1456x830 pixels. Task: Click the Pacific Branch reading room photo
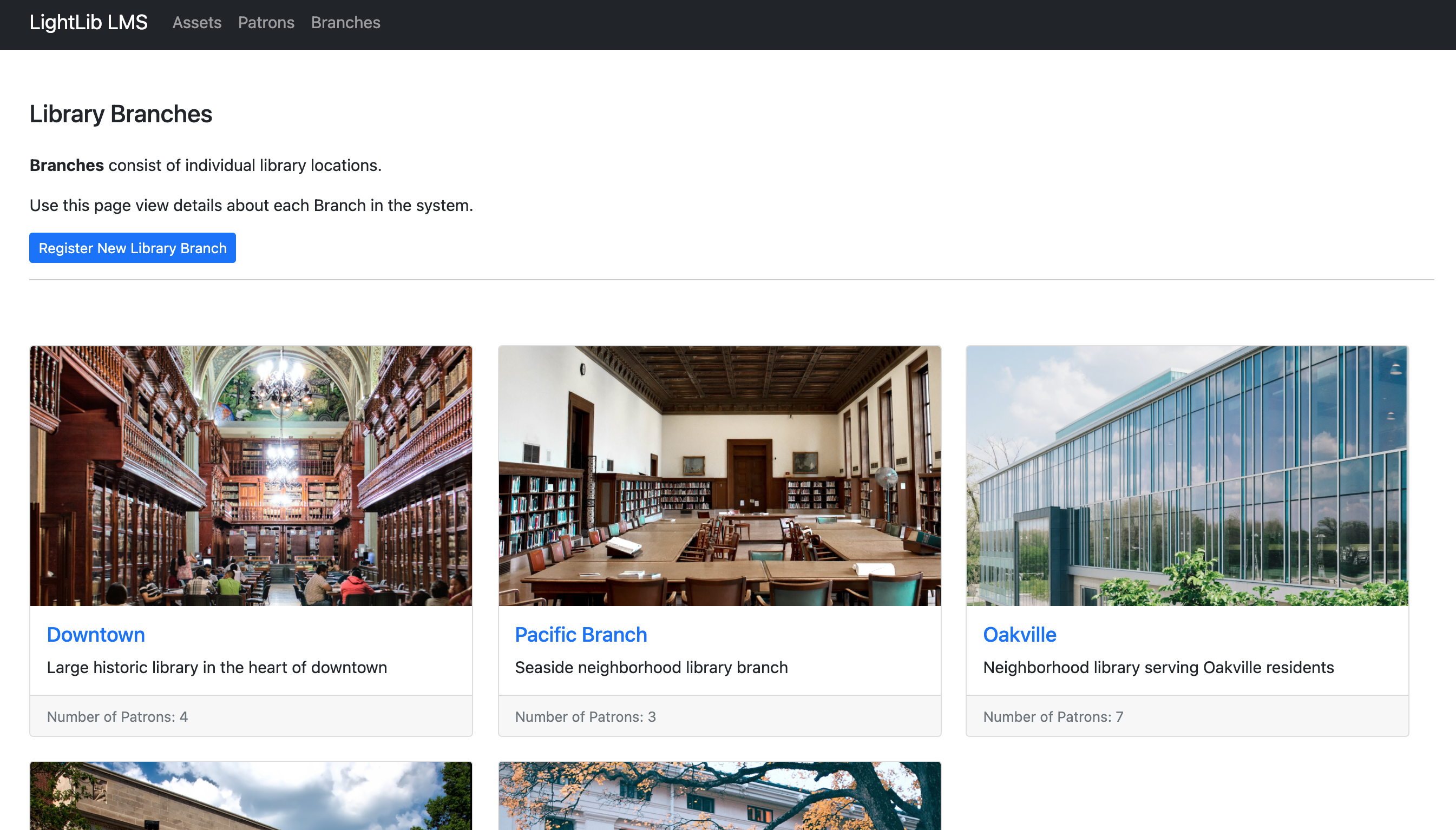pos(719,476)
